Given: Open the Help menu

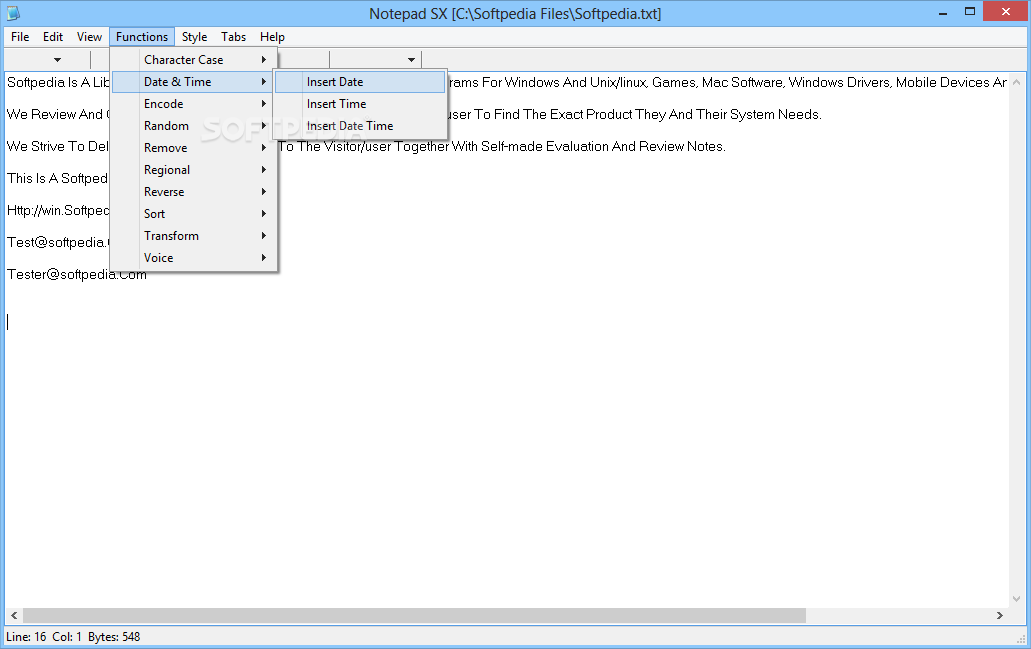Looking at the screenshot, I should (x=272, y=37).
